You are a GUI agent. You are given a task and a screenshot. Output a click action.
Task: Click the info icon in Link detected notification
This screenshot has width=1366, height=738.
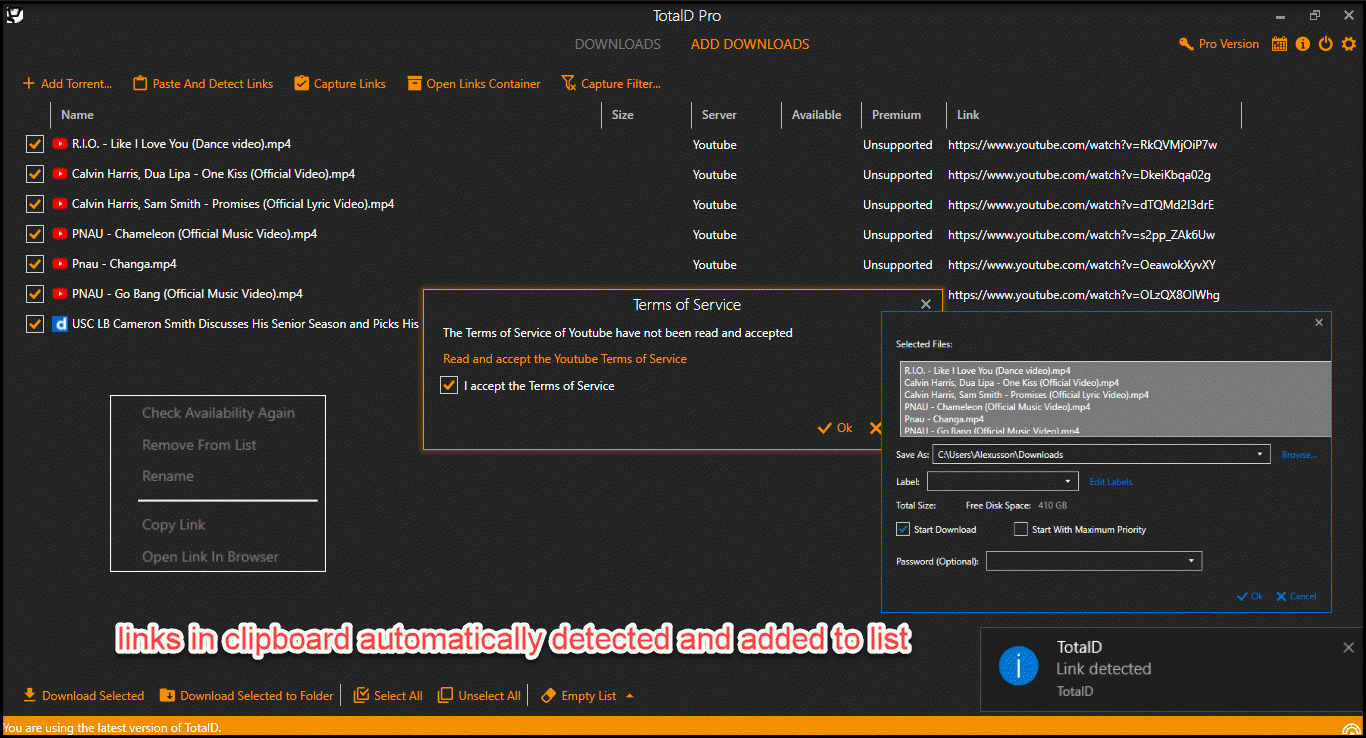[x=1018, y=664]
